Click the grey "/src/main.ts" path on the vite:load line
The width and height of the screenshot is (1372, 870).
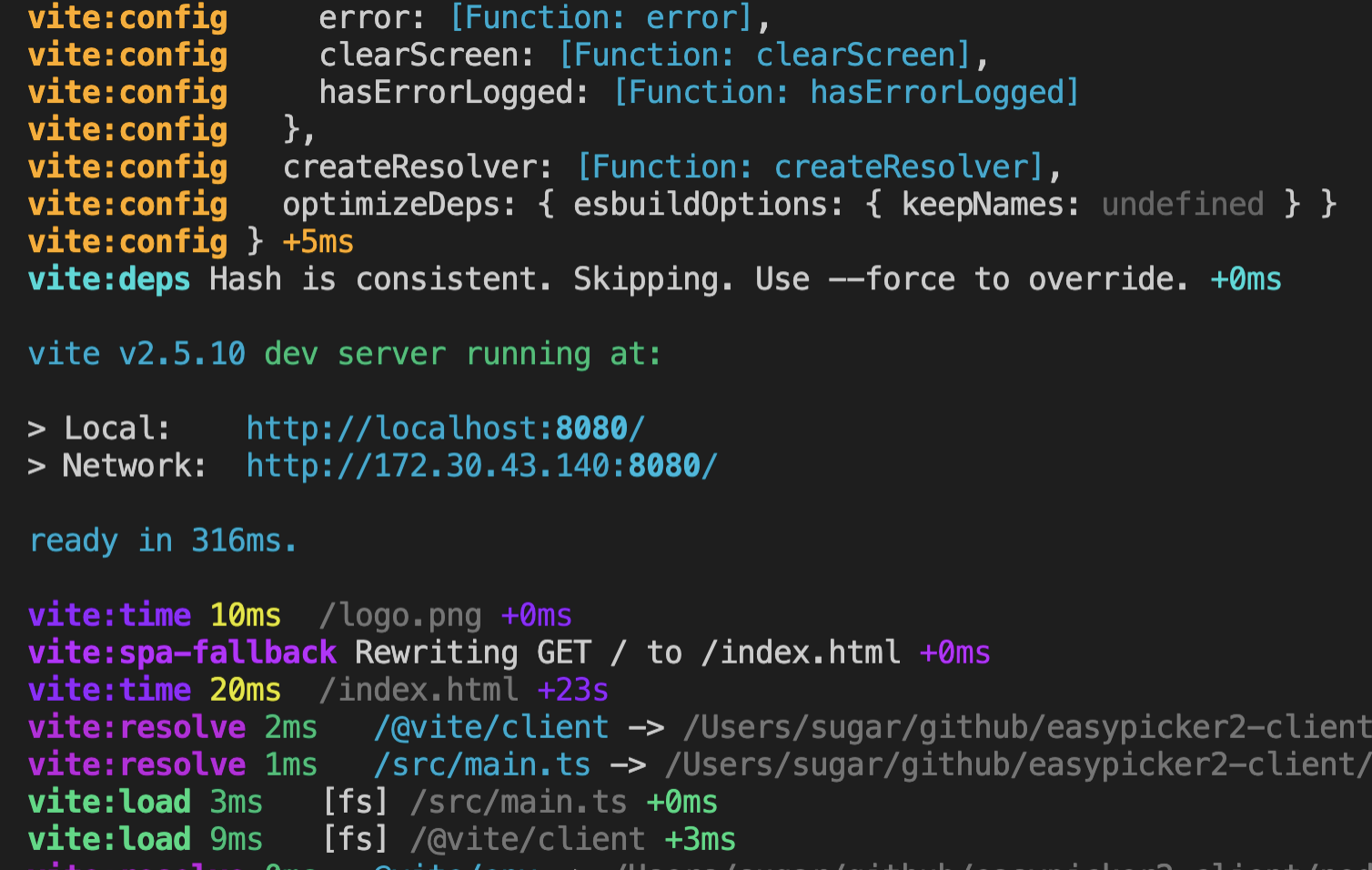(519, 802)
